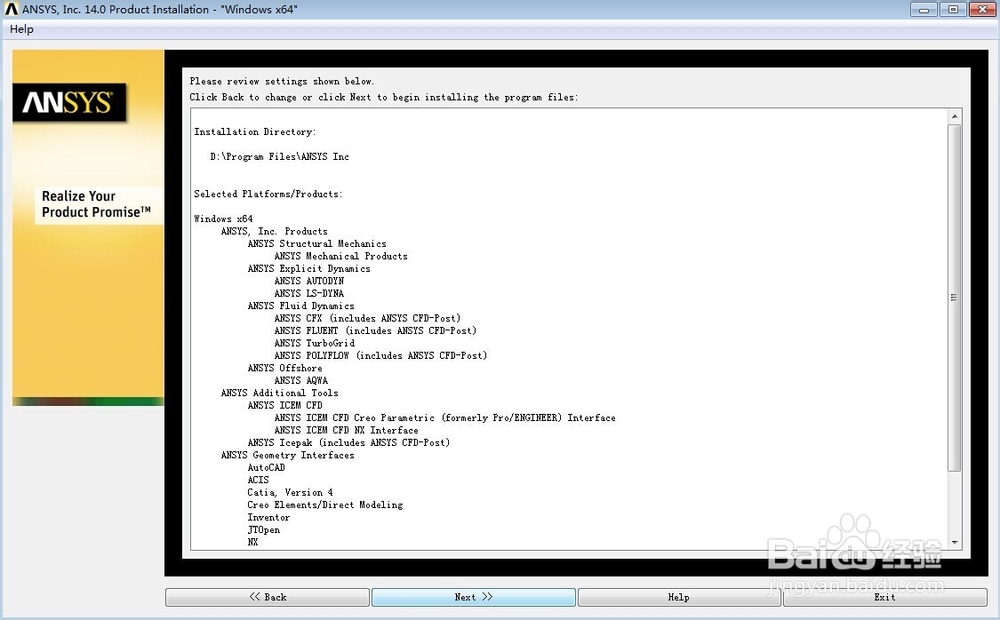1000x620 pixels.
Task: Click the 'Inventor' line
Action: 268,517
